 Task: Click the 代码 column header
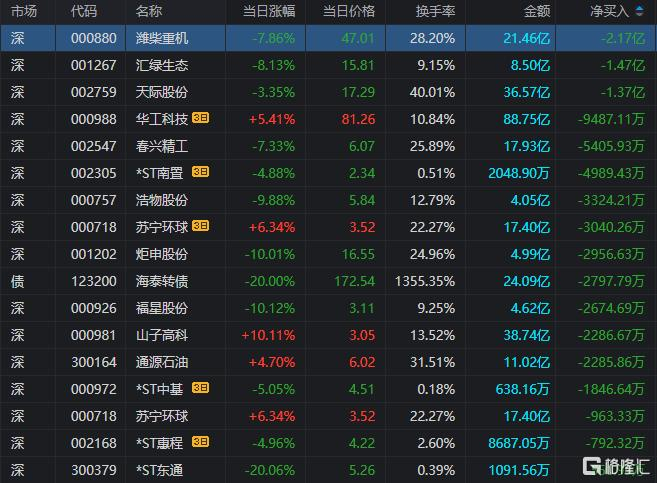tap(85, 12)
